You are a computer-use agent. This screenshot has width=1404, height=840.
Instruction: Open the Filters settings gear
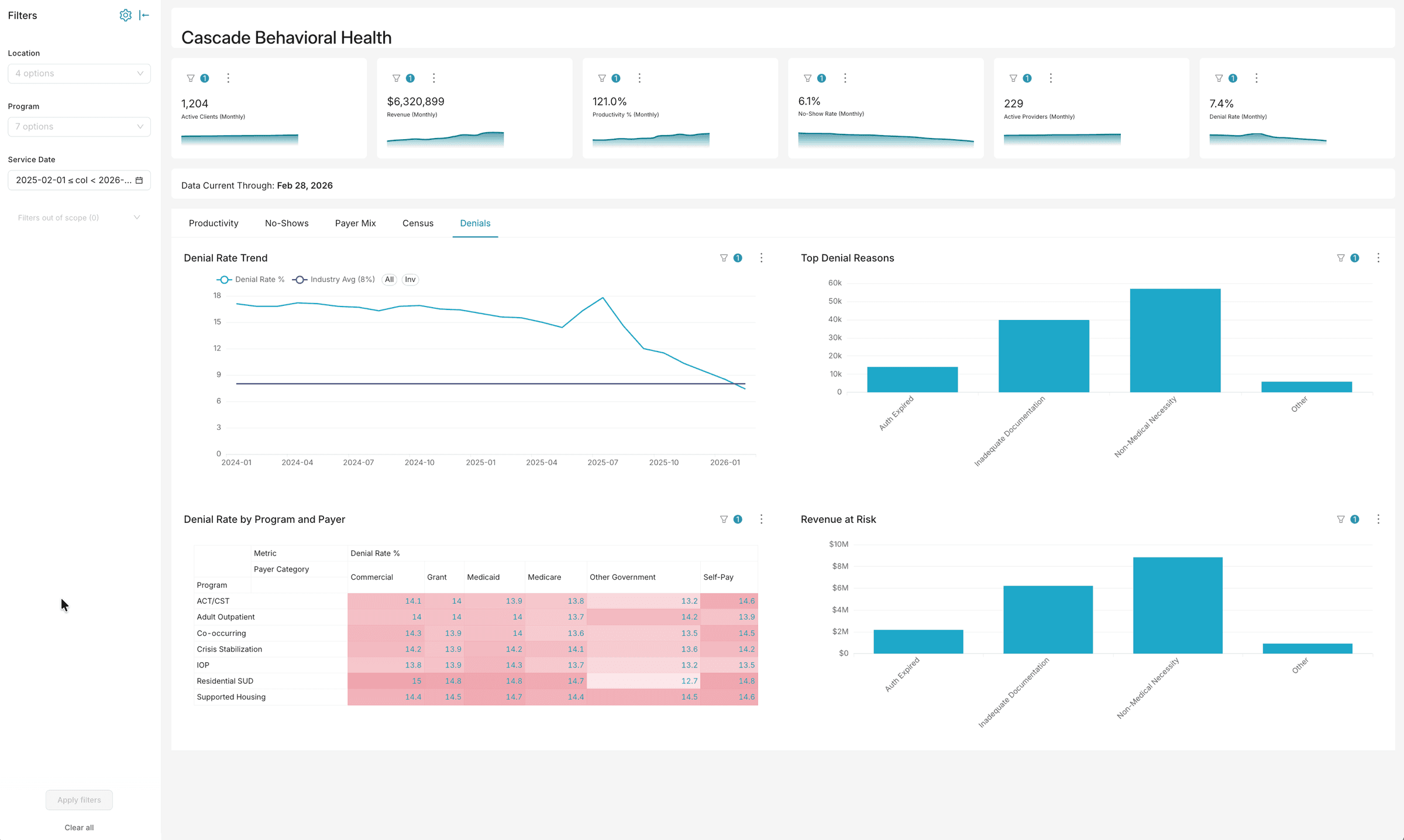click(x=125, y=15)
